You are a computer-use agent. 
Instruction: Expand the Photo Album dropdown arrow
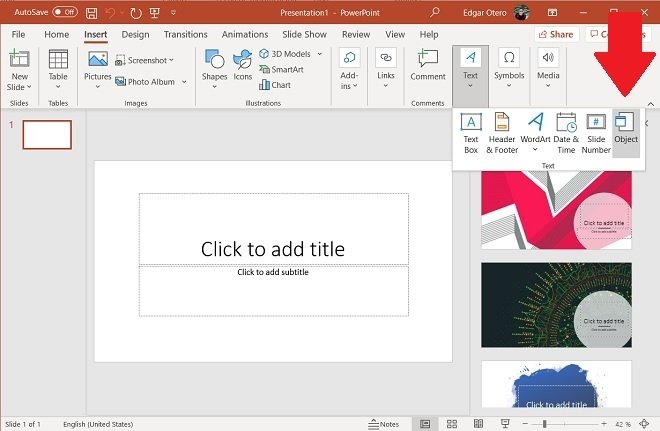(184, 82)
